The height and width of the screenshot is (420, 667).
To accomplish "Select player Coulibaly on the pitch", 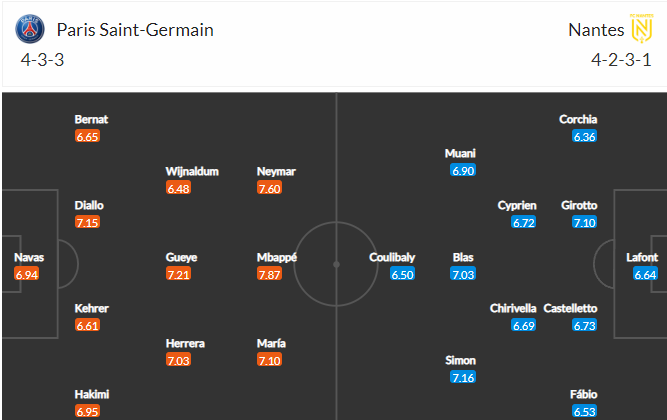I will (x=392, y=257).
